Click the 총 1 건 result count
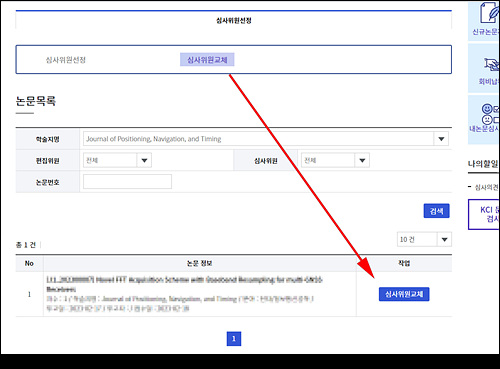Viewport: 500px width, 369px height. (x=26, y=245)
